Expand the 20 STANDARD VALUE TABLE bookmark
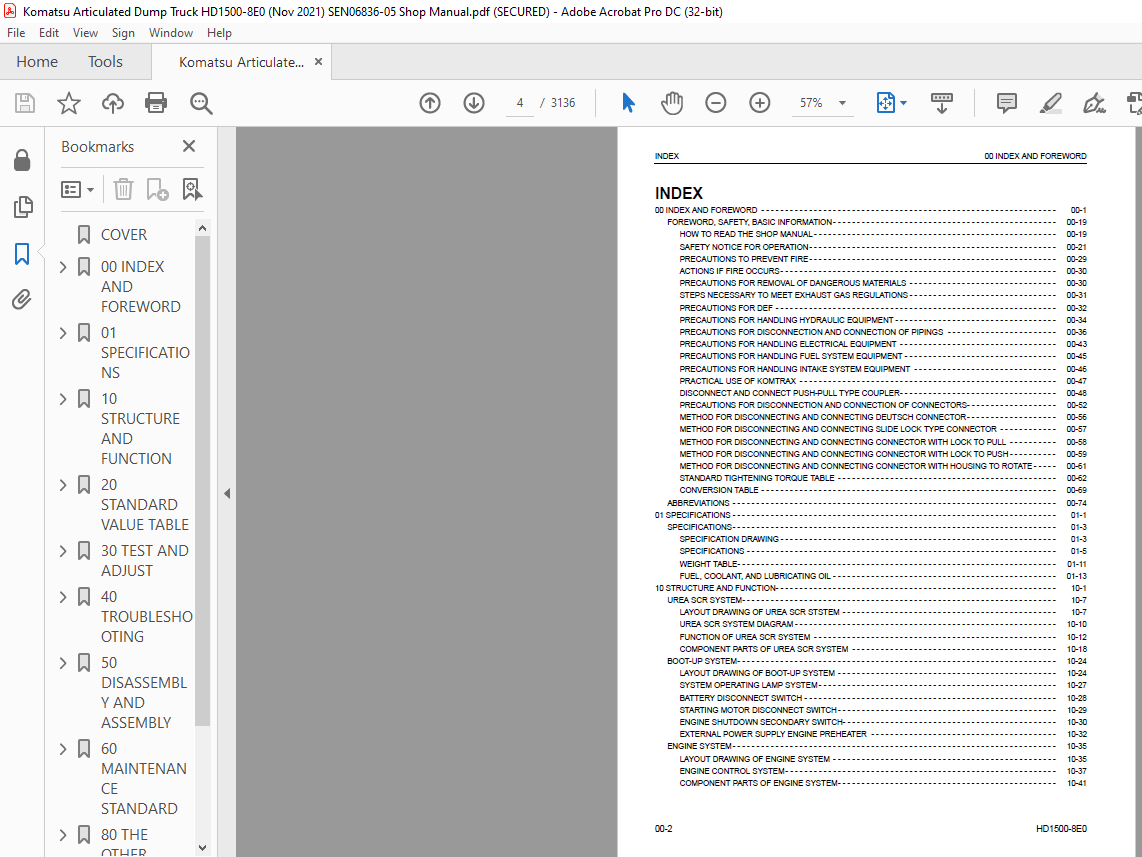1142x857 pixels. pos(63,486)
